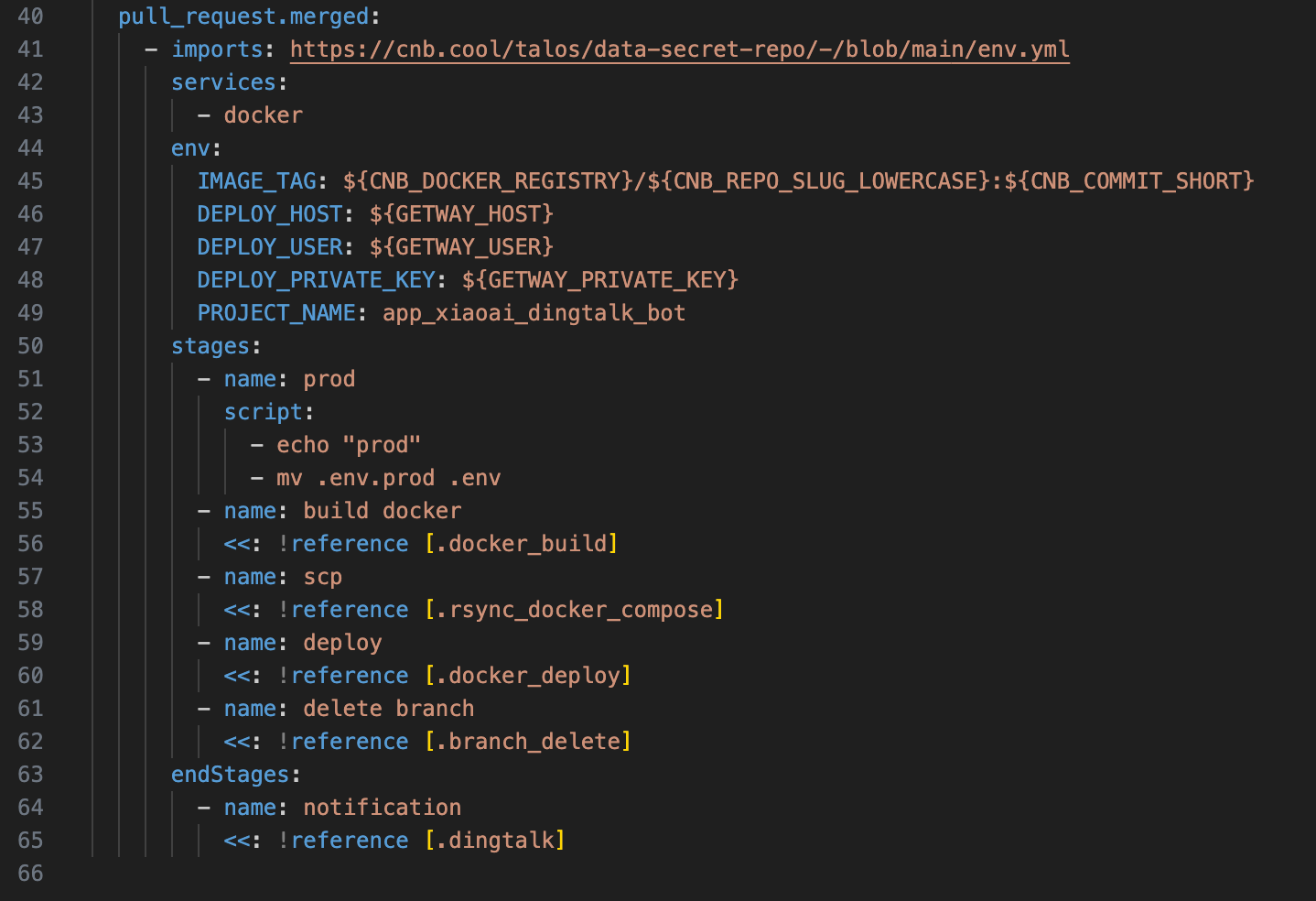Image resolution: width=1316 pixels, height=901 pixels.
Task: Click the ${GETWAY_HOST} value
Action: [x=461, y=214]
